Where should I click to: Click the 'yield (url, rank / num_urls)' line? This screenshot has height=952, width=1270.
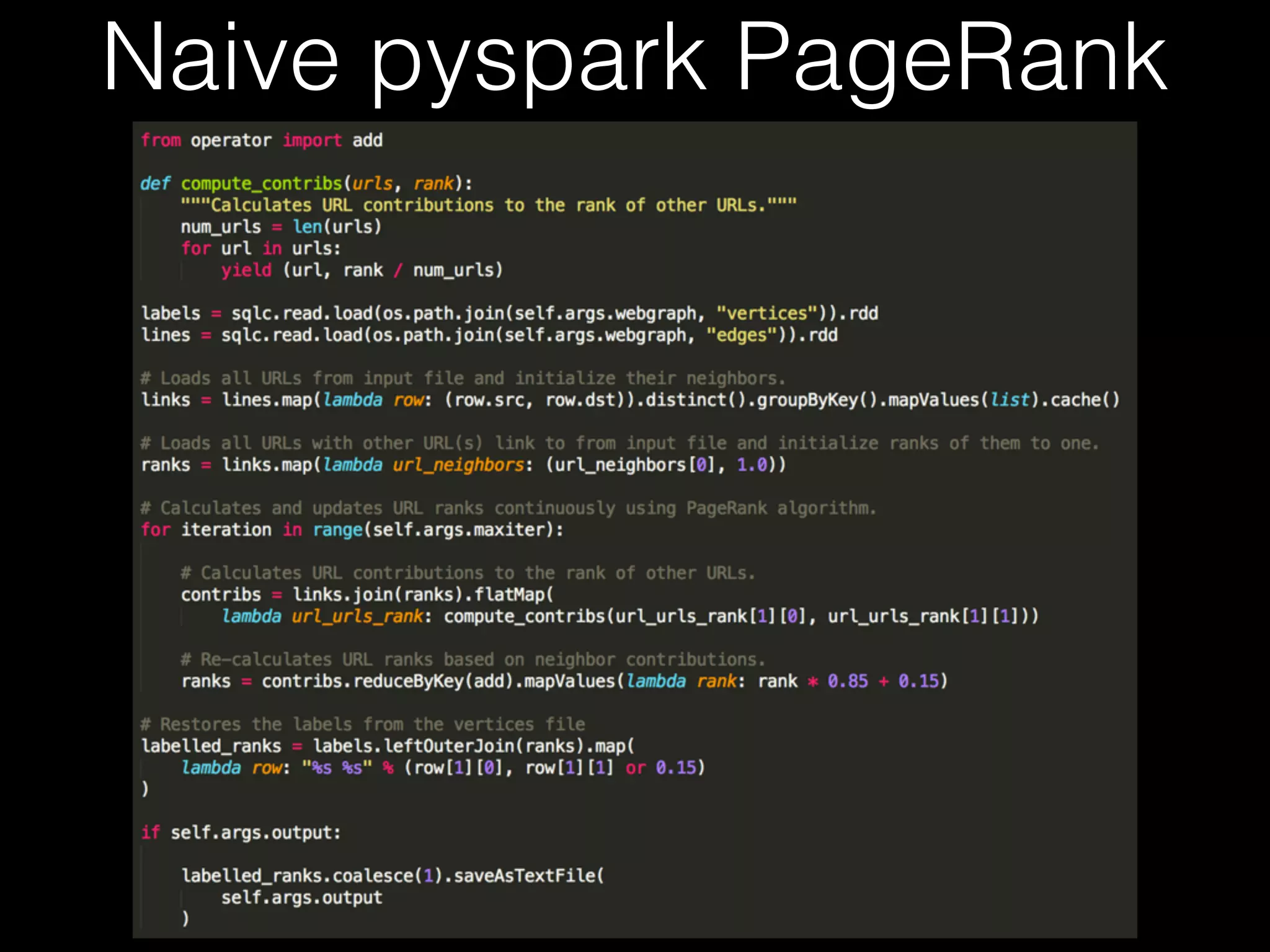click(x=362, y=270)
